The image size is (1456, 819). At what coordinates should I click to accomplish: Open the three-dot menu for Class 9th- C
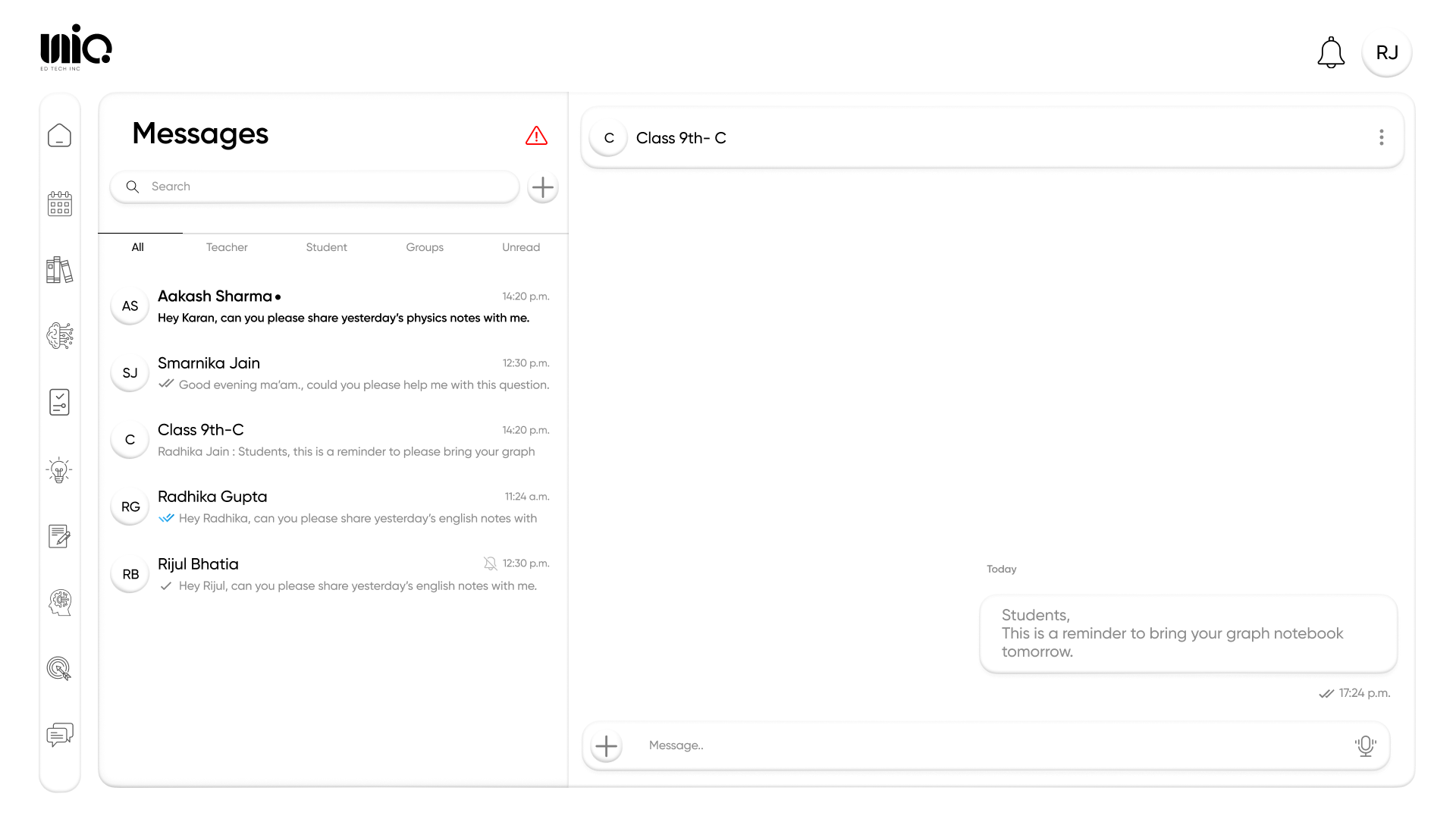tap(1382, 137)
